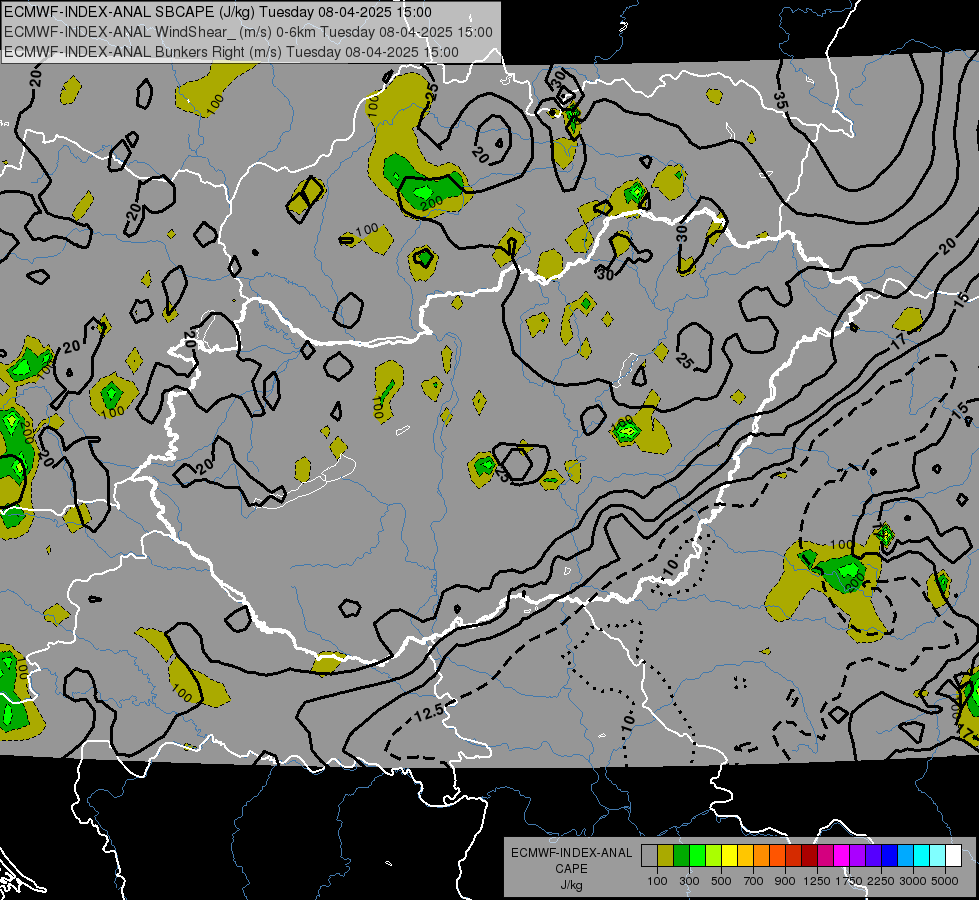This screenshot has width=979, height=900.
Task: Click the legend value 700
Action: [x=754, y=881]
